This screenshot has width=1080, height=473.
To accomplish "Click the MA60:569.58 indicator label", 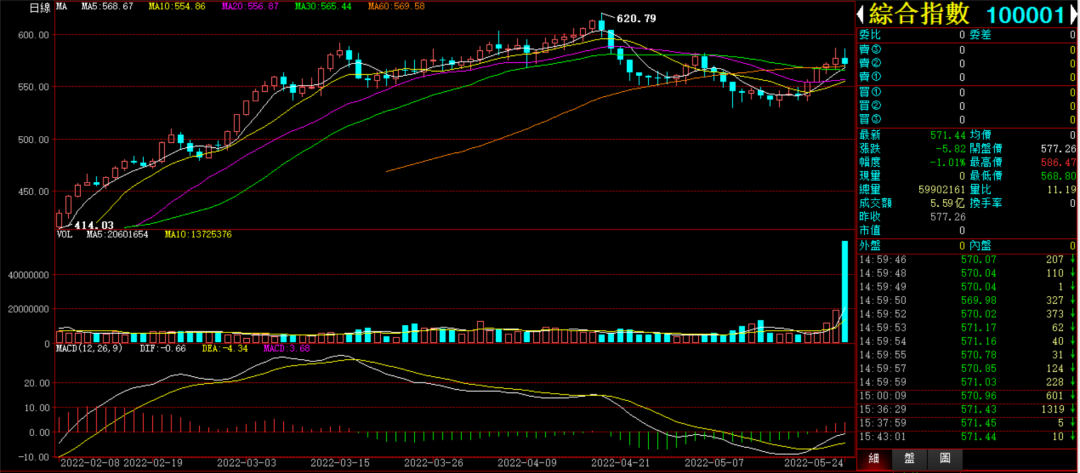I will tap(396, 7).
